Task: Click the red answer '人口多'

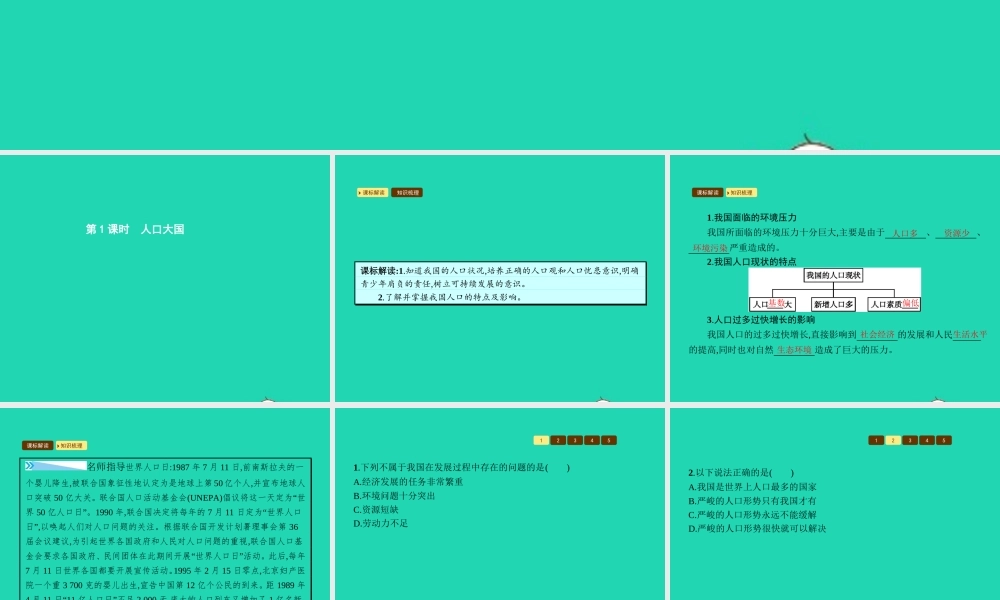Action: coord(905,233)
